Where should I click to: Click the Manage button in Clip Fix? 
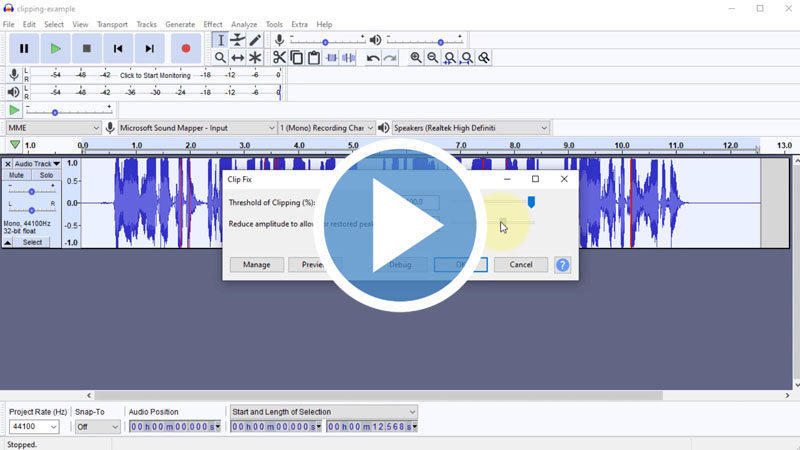point(256,265)
